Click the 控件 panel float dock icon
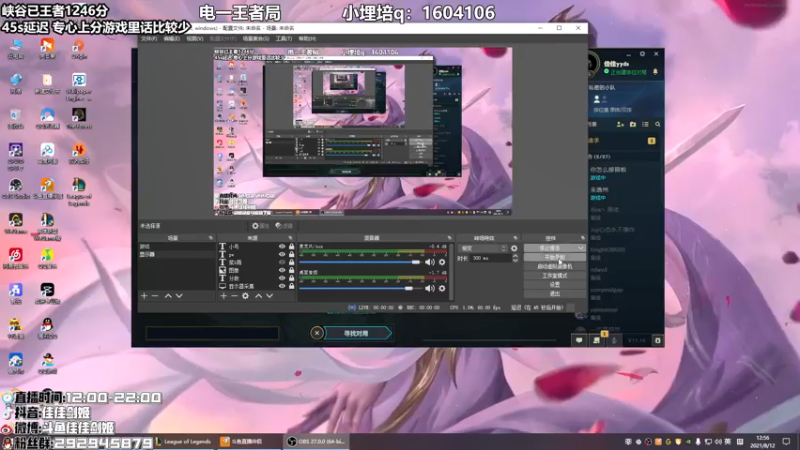 click(582, 238)
